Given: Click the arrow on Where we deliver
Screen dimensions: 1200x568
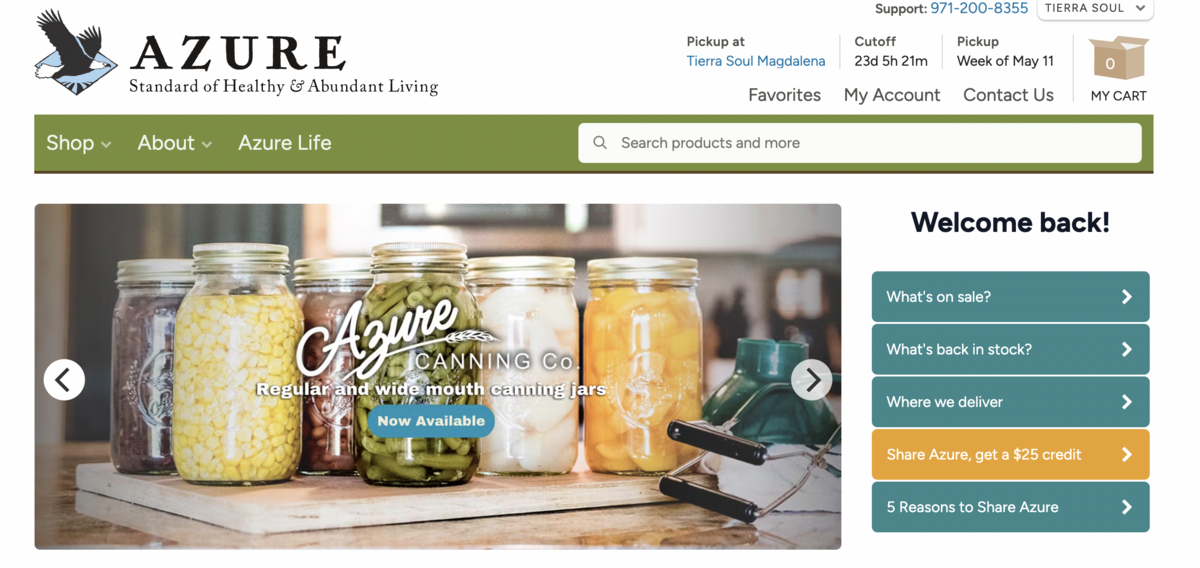Looking at the screenshot, I should [1126, 402].
